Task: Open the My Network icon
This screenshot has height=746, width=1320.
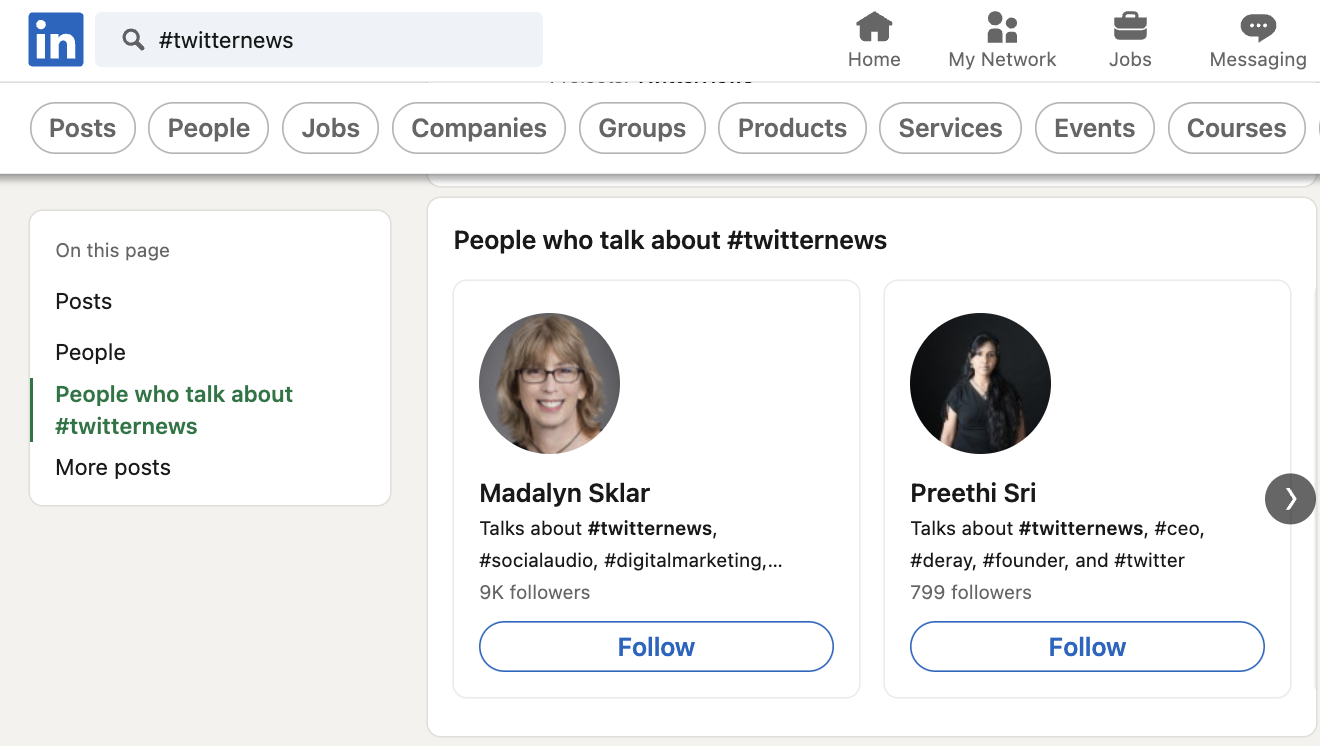Action: click(x=1001, y=26)
